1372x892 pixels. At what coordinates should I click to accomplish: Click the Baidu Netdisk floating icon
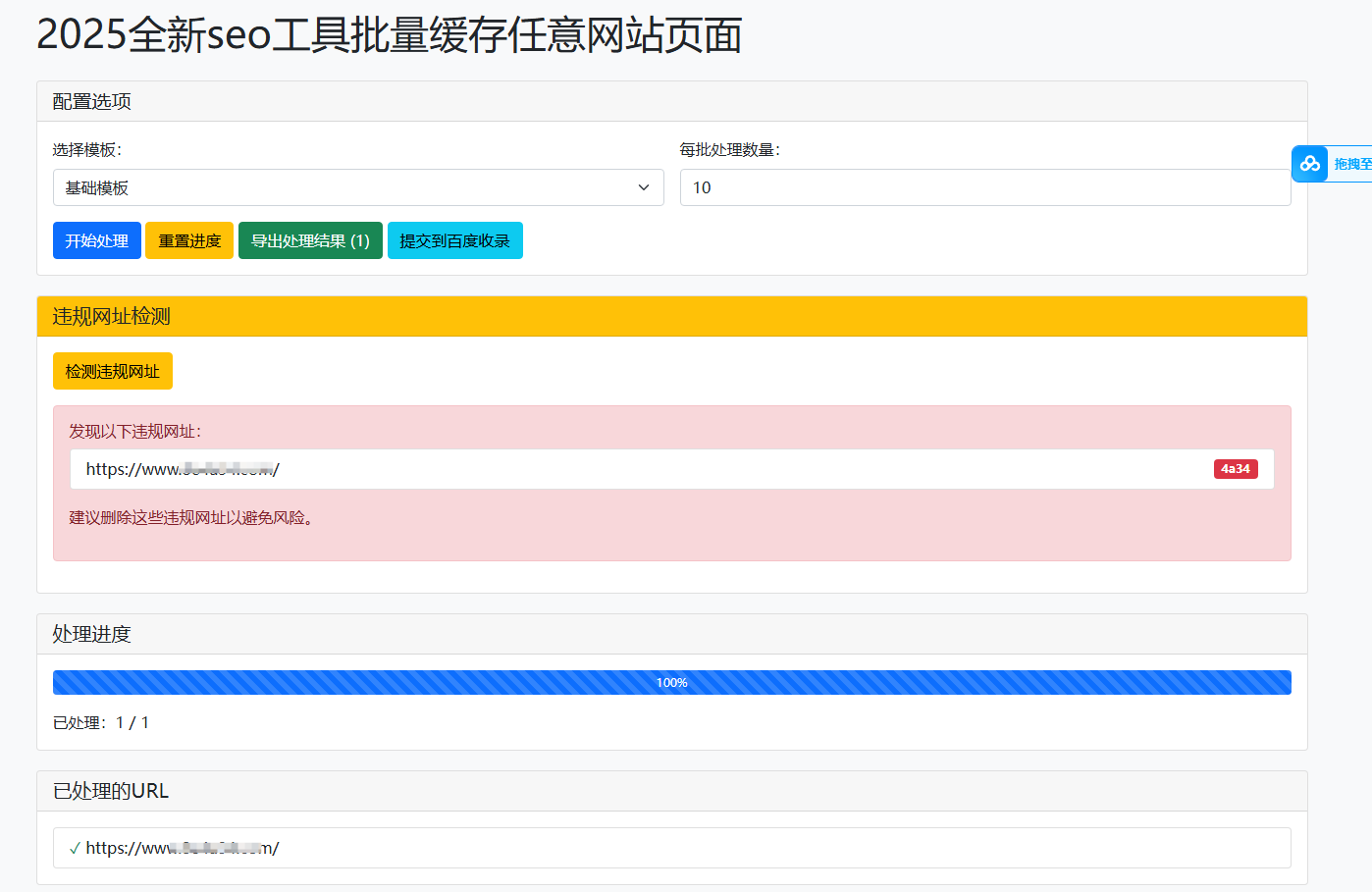point(1309,164)
